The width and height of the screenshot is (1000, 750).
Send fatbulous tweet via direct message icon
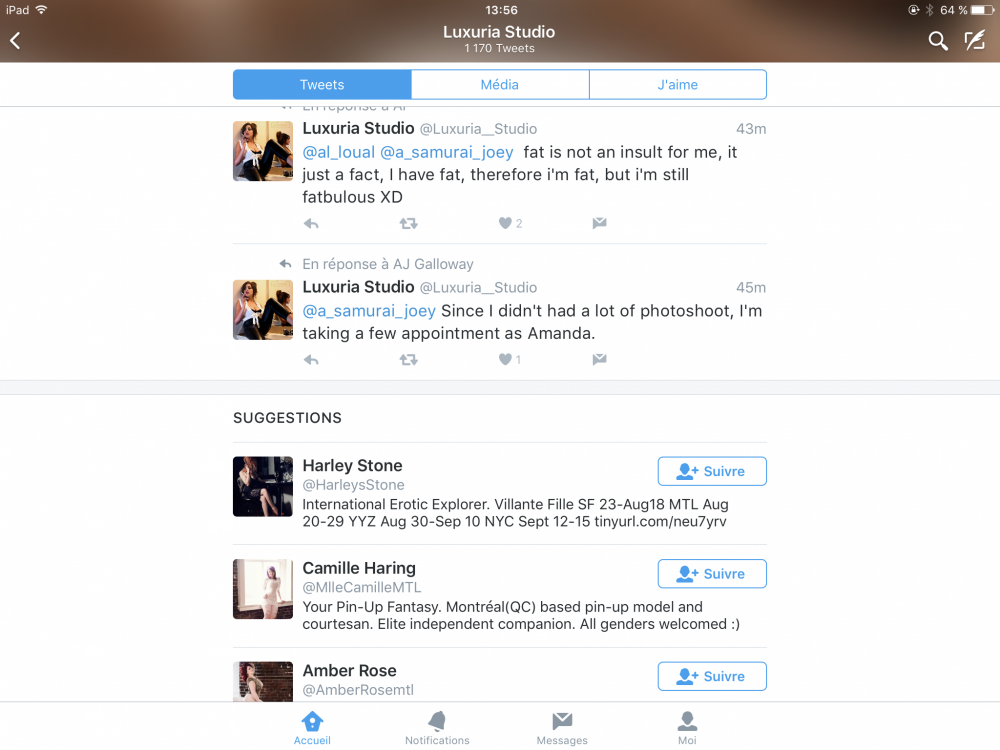tap(599, 223)
